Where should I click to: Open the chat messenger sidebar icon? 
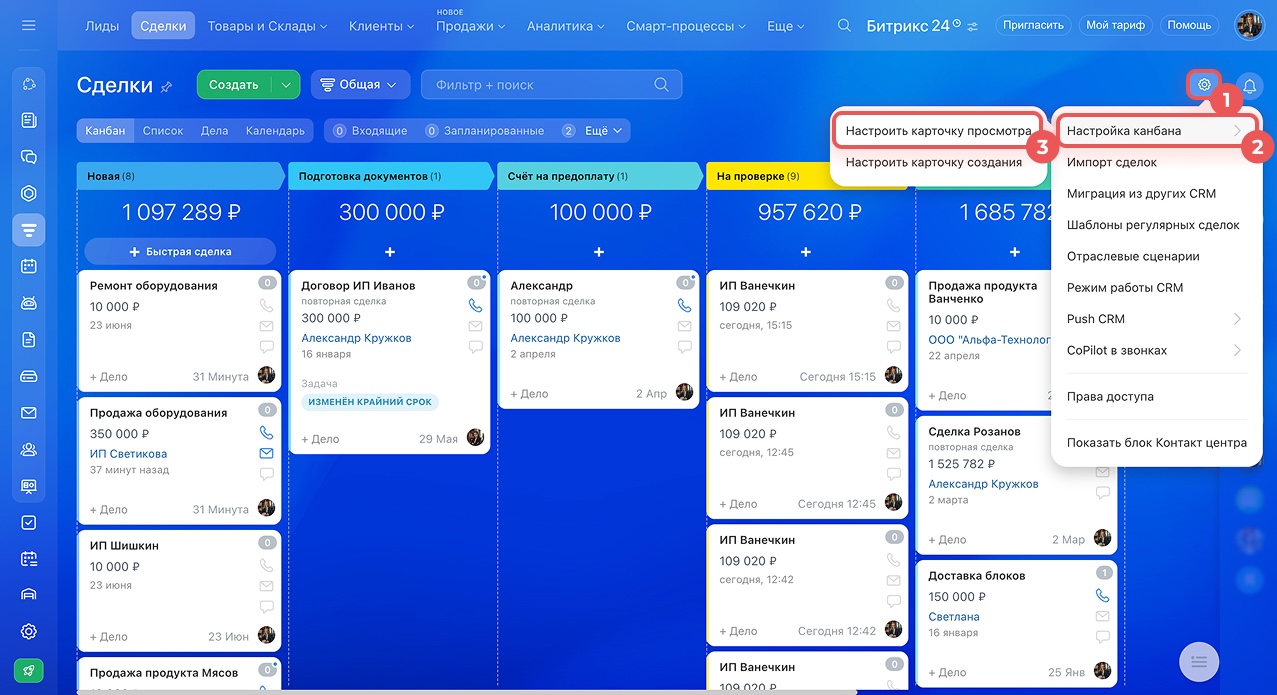[29, 157]
